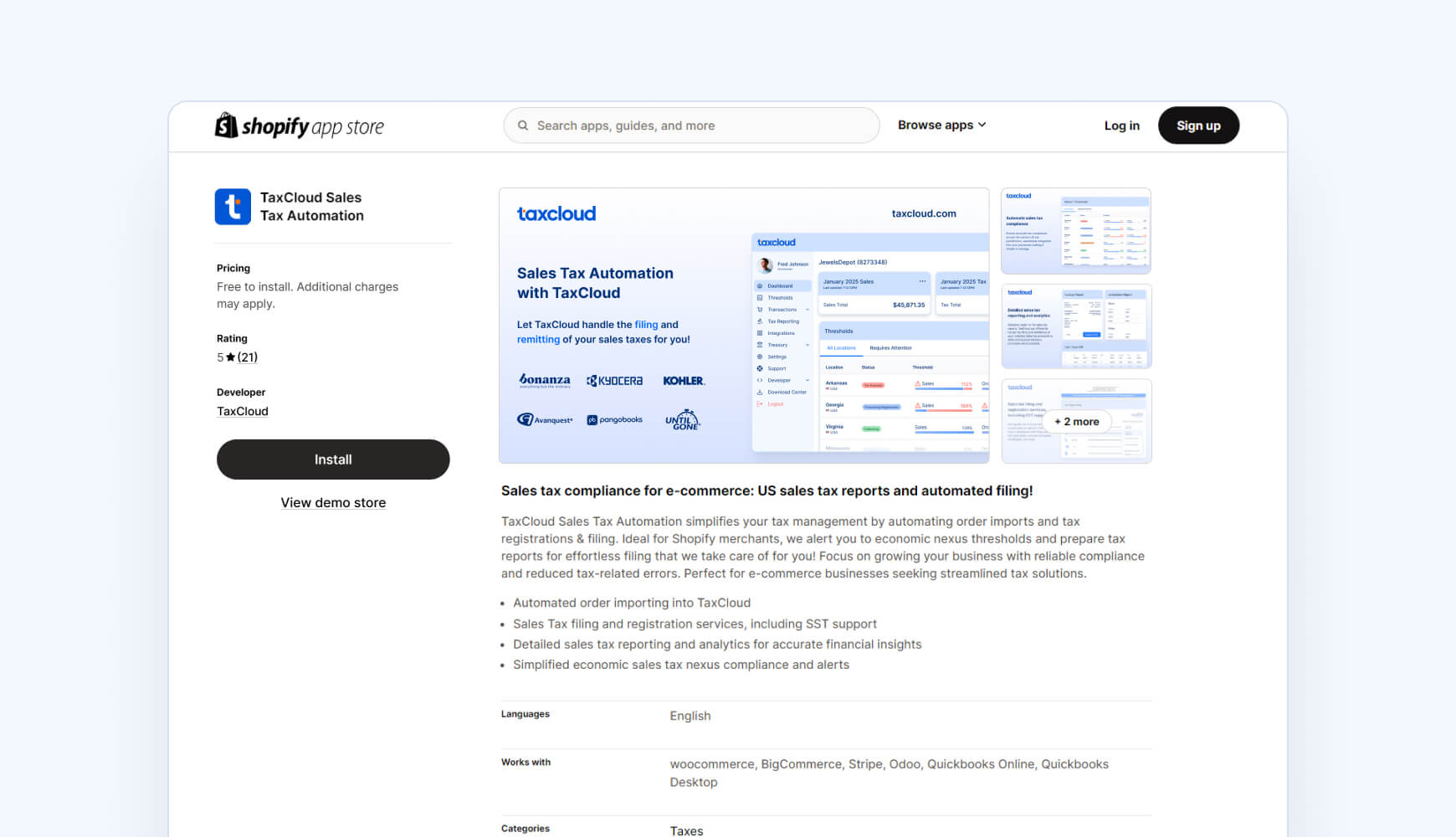Click the taxcloud wordmark in the banner

(x=556, y=213)
